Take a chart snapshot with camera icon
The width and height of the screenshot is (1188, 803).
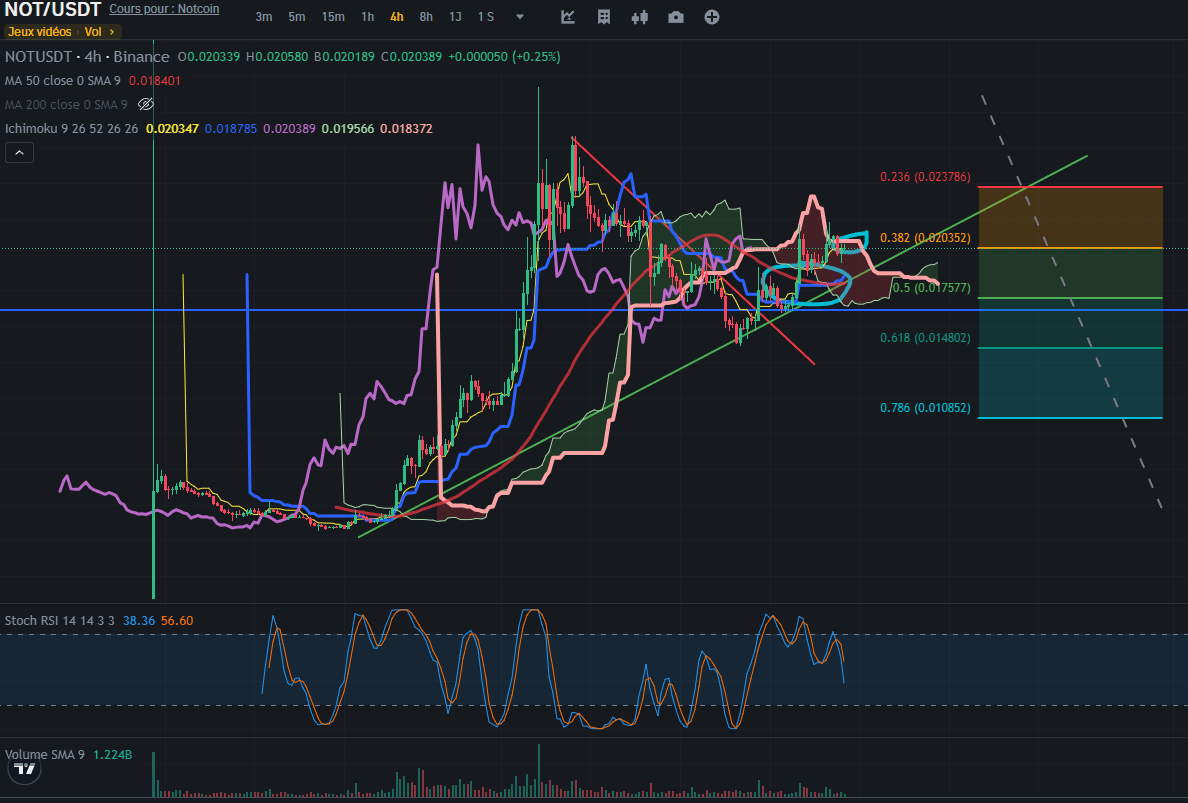(676, 17)
